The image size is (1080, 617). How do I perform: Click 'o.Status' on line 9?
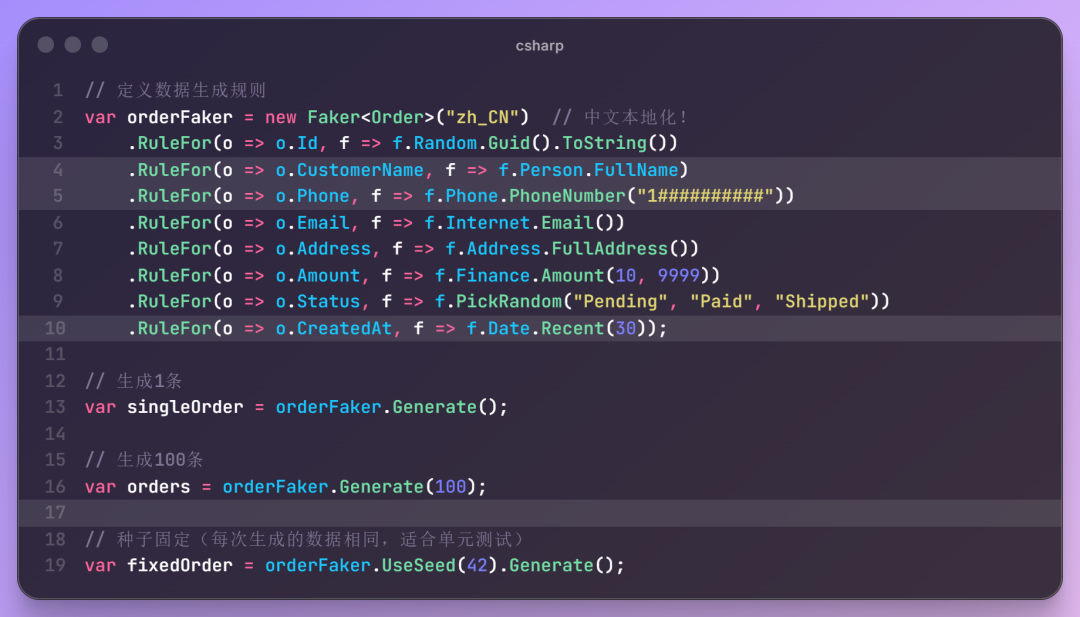click(318, 302)
